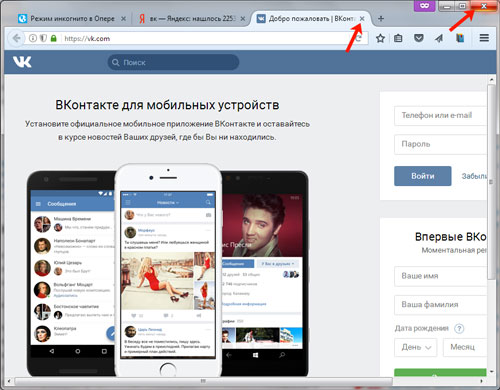Open the bookmarks list clipboard icon

point(398,38)
